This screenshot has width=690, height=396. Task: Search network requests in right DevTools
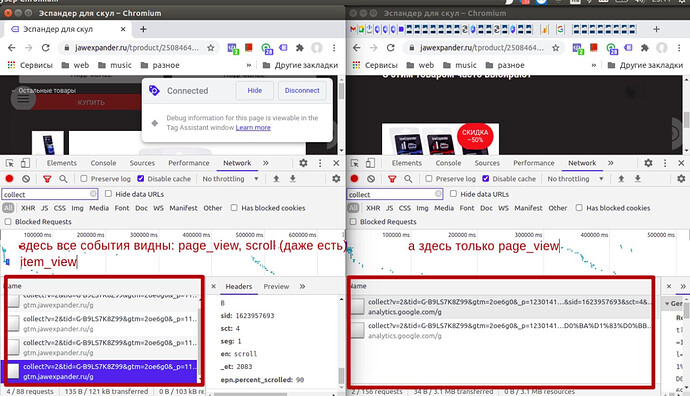(408, 179)
